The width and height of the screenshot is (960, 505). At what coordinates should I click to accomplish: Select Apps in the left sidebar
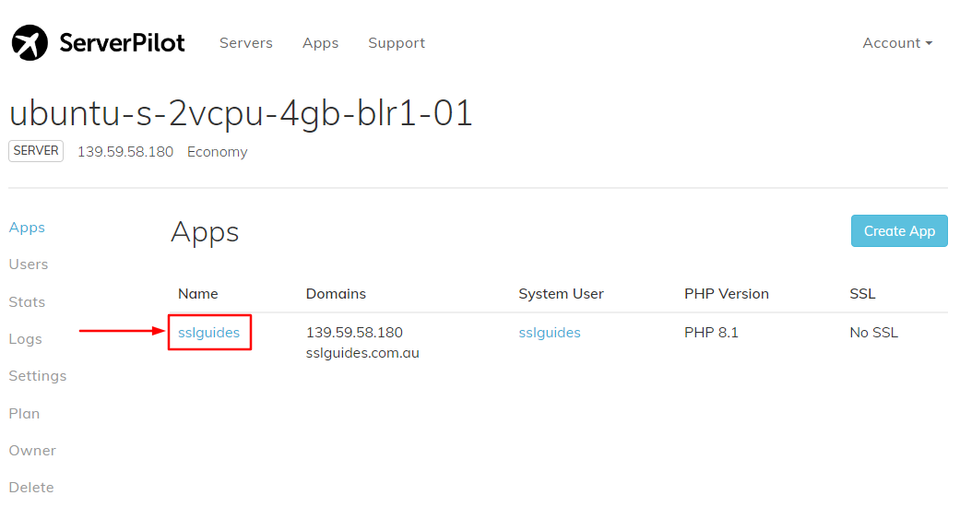(x=27, y=227)
